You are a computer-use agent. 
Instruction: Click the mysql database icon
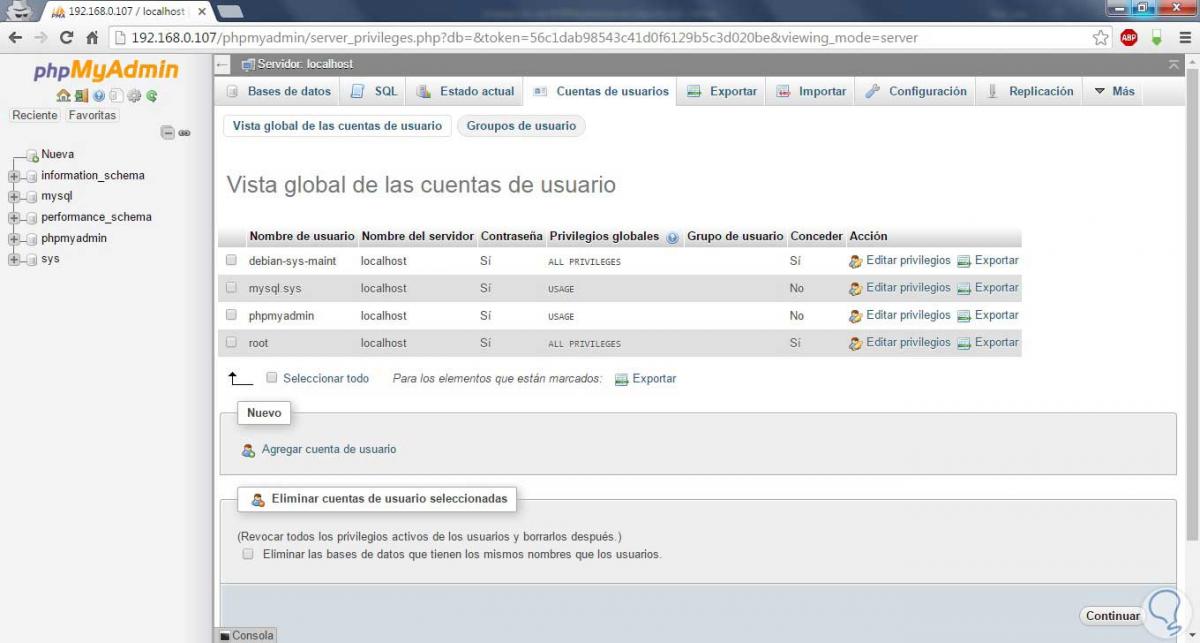click(32, 197)
